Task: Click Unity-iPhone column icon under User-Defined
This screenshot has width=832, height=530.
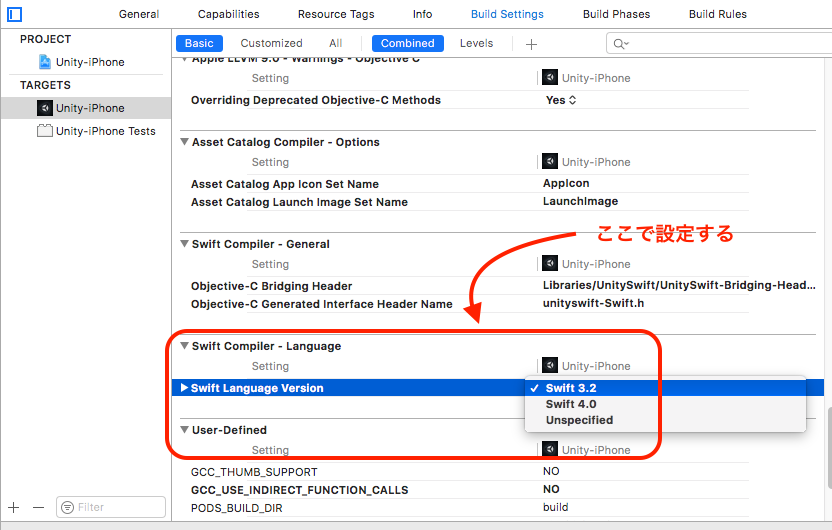Action: [550, 449]
